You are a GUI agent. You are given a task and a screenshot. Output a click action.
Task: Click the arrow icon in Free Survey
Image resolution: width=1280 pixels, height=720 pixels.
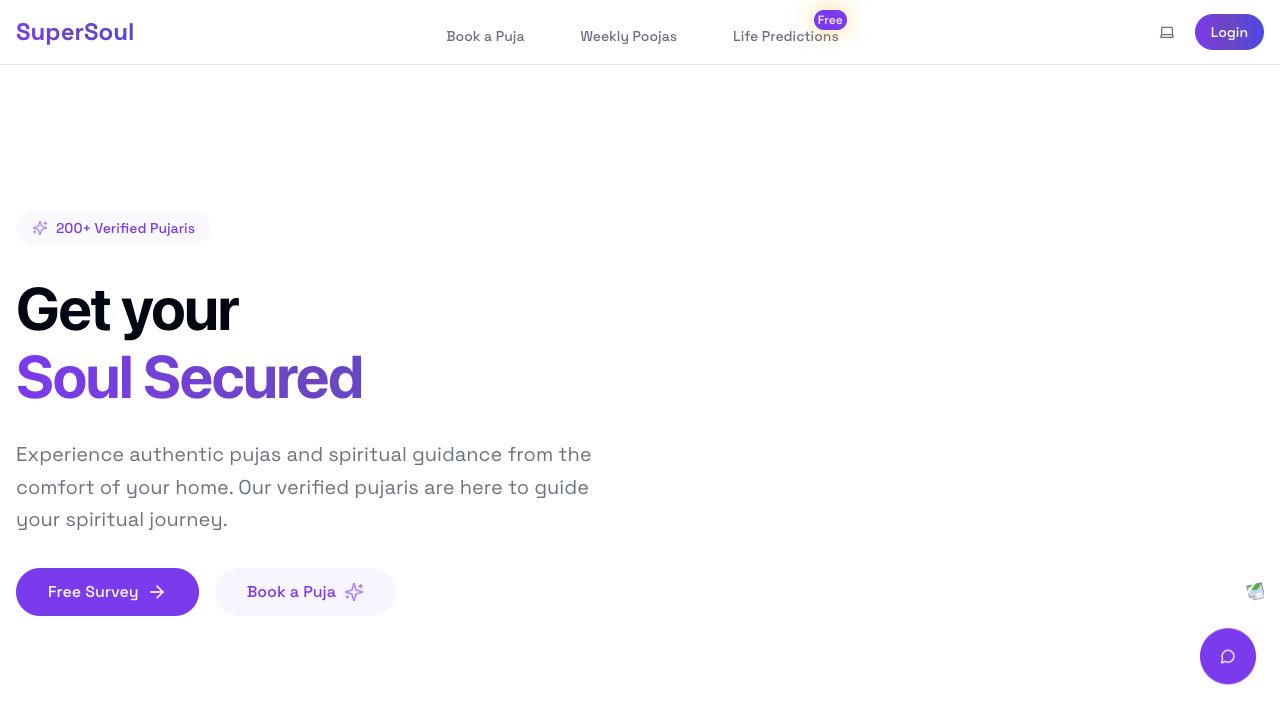tap(157, 592)
